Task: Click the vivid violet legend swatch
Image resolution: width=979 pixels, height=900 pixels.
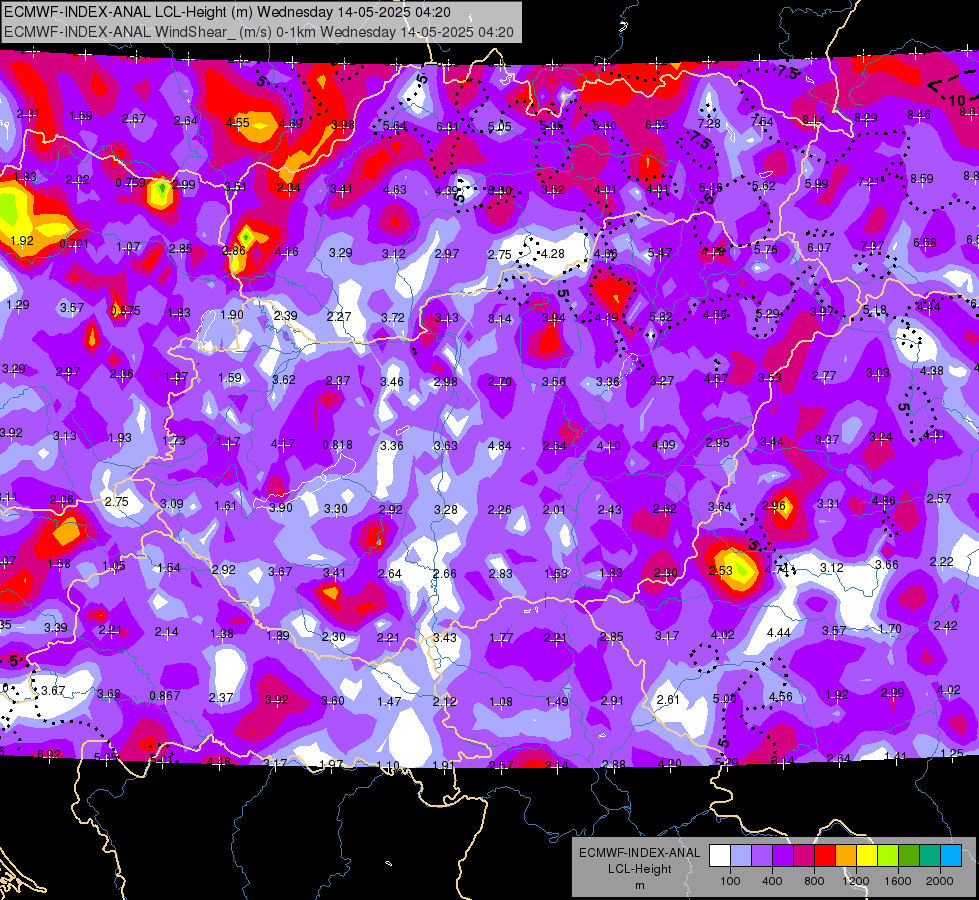Action: (x=783, y=856)
